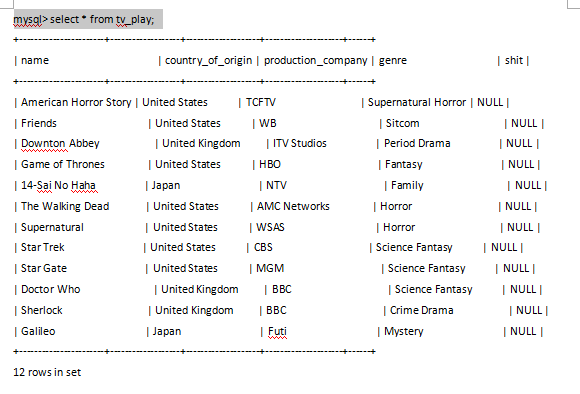The width and height of the screenshot is (580, 394).
Task: Select the 'Sitcom' genre cell
Action: 402,123
